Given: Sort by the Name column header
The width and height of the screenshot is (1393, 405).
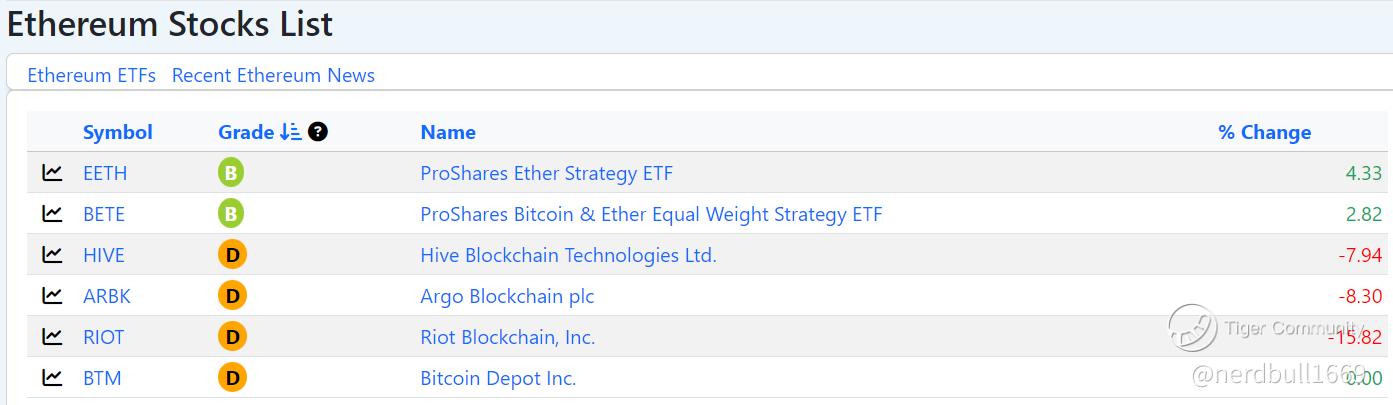Looking at the screenshot, I should click(448, 132).
